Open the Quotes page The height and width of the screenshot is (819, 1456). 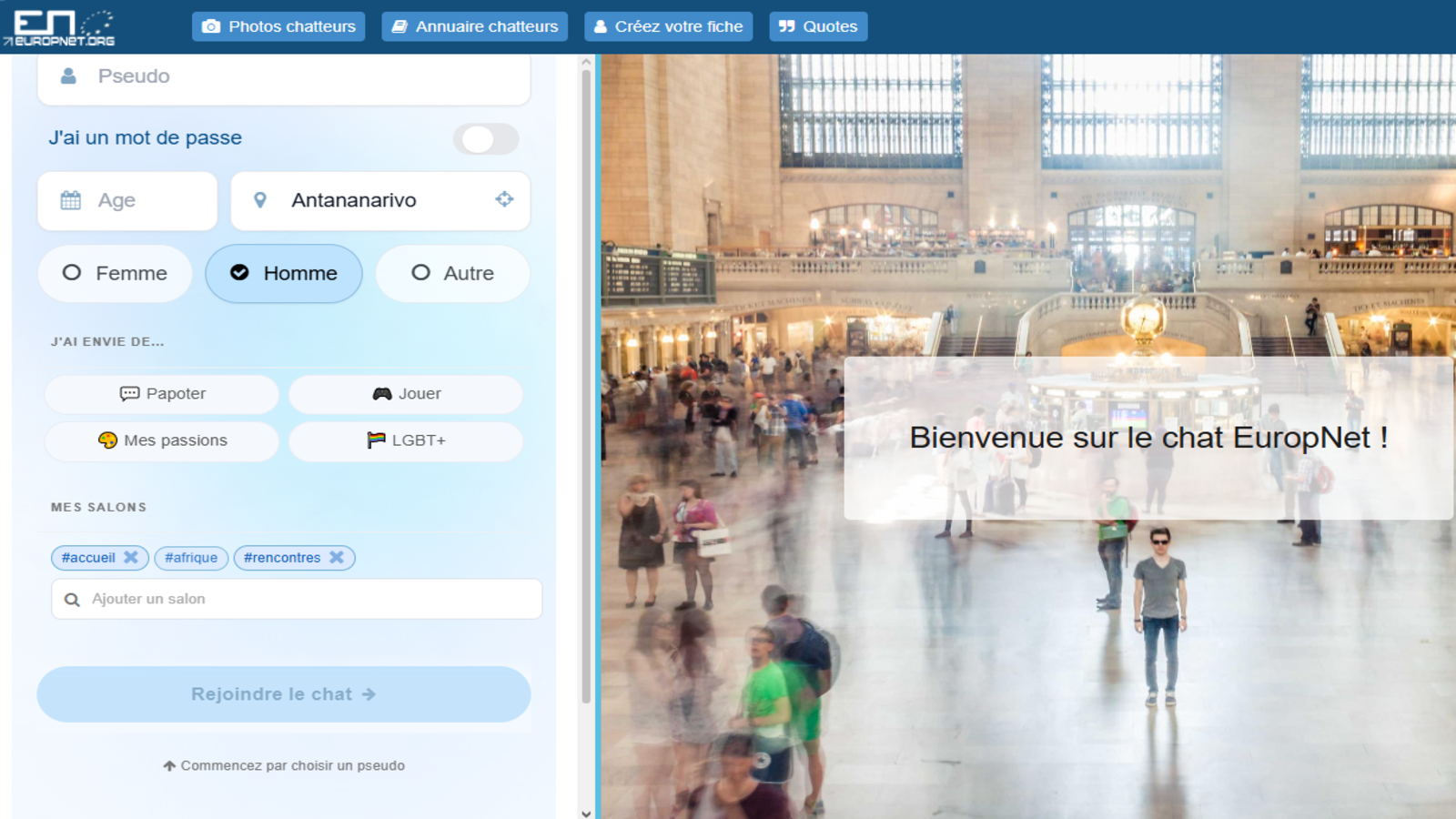pos(818,26)
